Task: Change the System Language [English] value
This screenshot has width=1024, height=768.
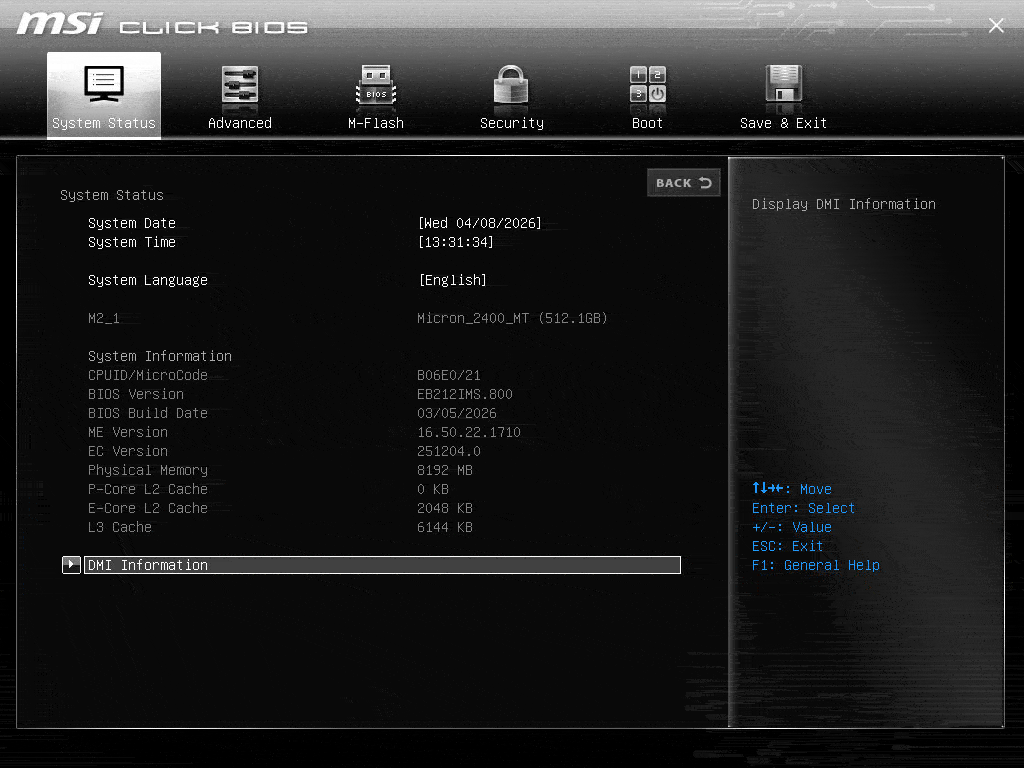Action: click(452, 280)
